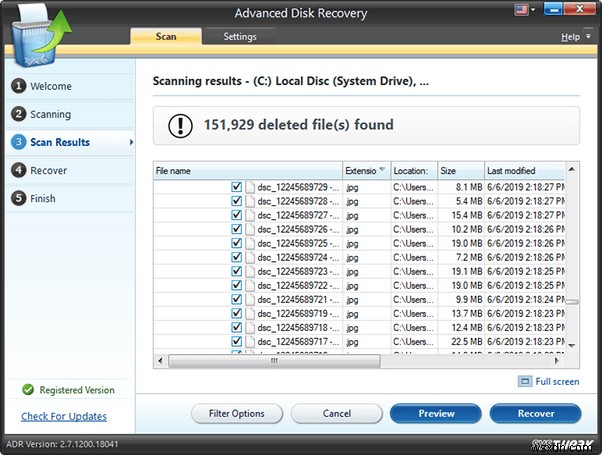Click step 4 Recover number icon
The width and height of the screenshot is (604, 458).
(x=18, y=170)
